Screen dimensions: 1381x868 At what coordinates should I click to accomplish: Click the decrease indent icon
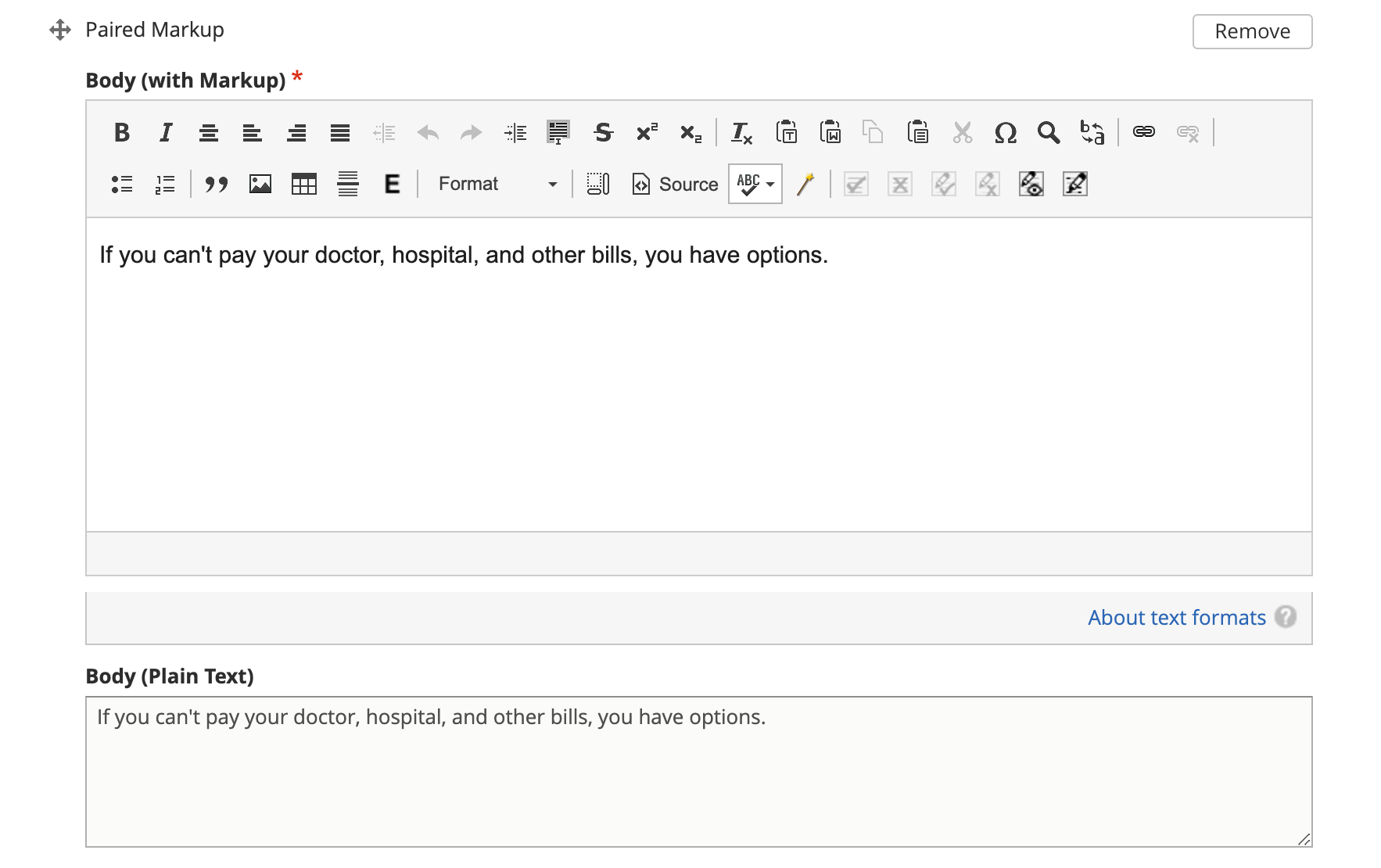[x=384, y=132]
